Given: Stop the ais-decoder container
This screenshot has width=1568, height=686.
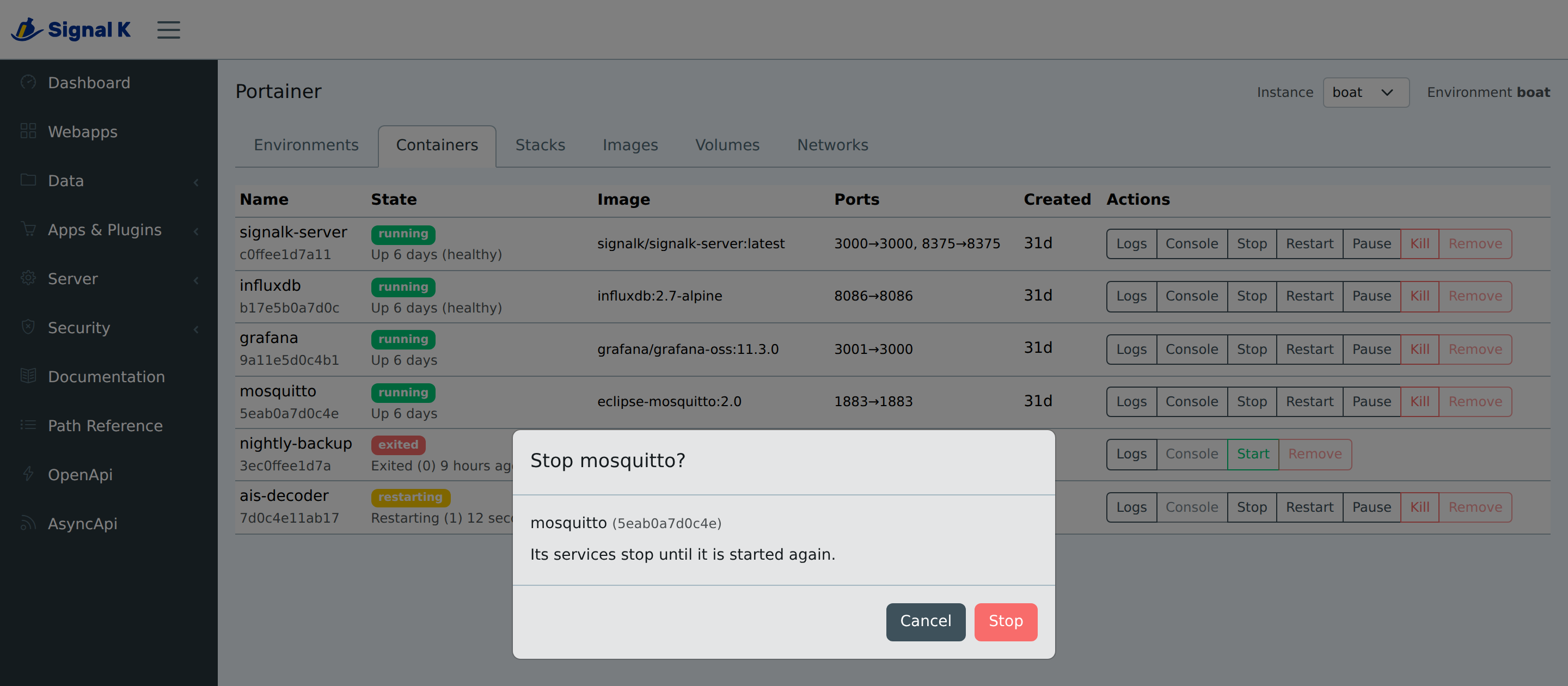Looking at the screenshot, I should tap(1252, 507).
